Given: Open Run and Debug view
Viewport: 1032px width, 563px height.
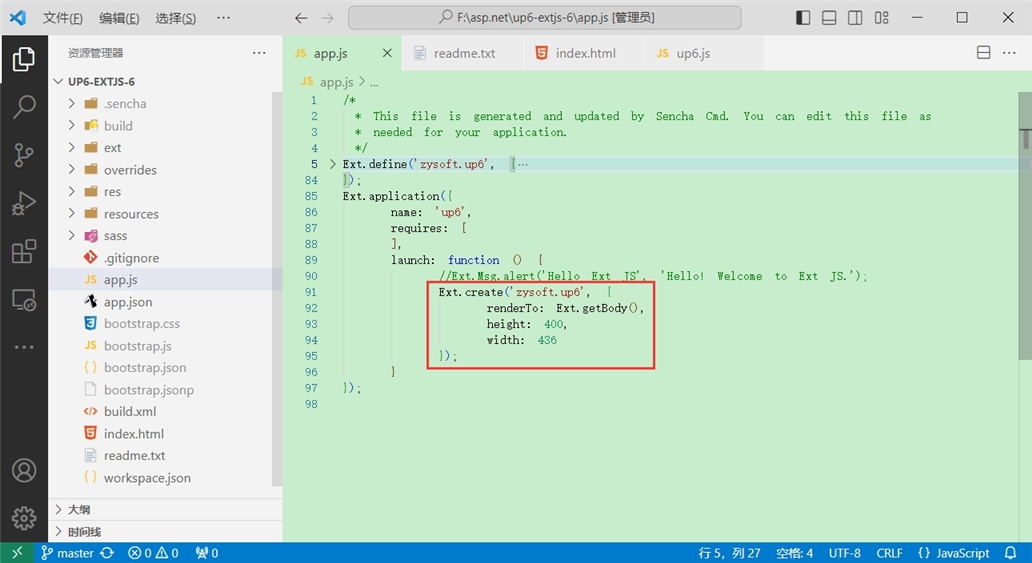Looking at the screenshot, I should [24, 204].
